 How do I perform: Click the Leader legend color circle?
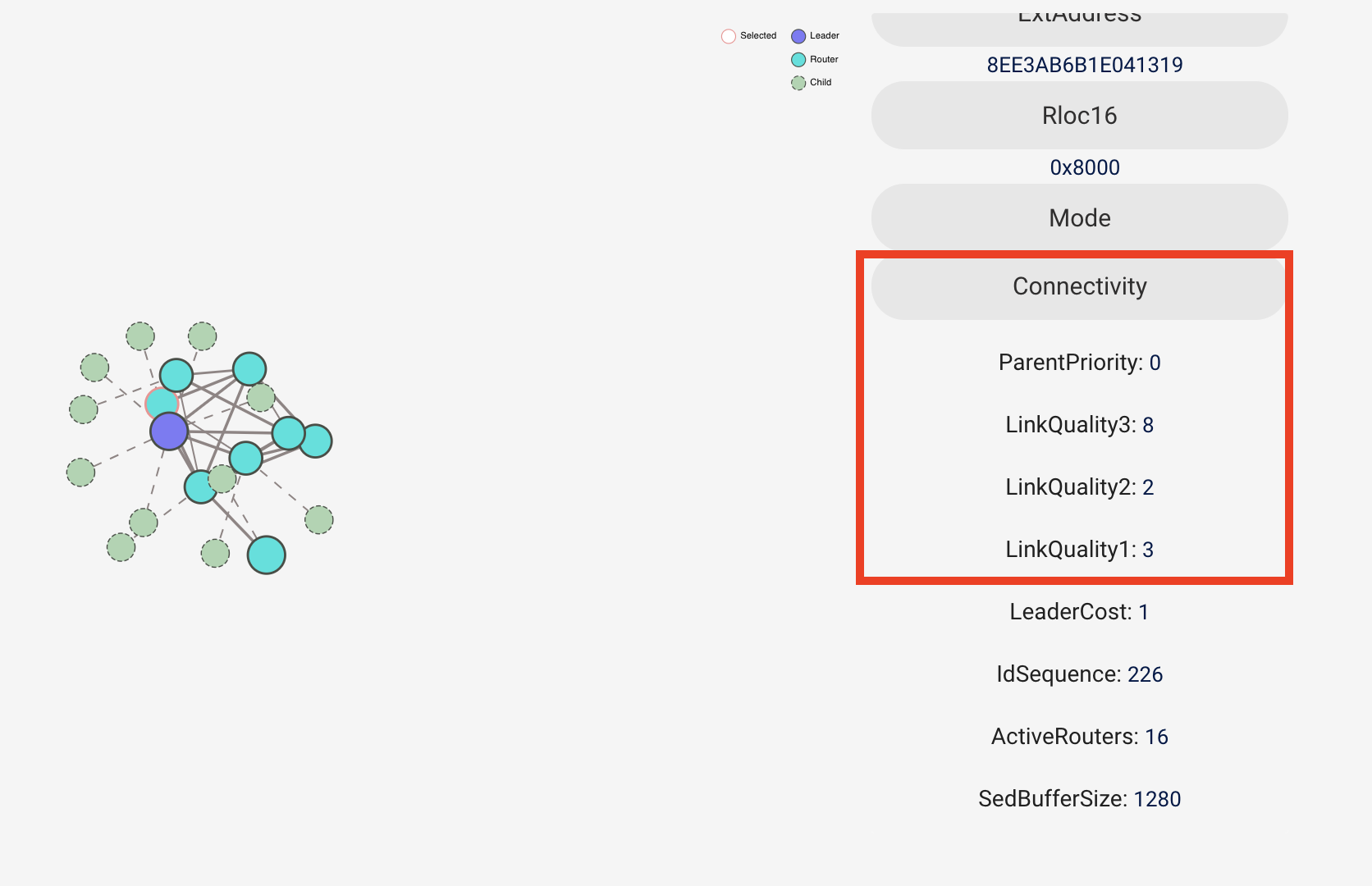[798, 36]
